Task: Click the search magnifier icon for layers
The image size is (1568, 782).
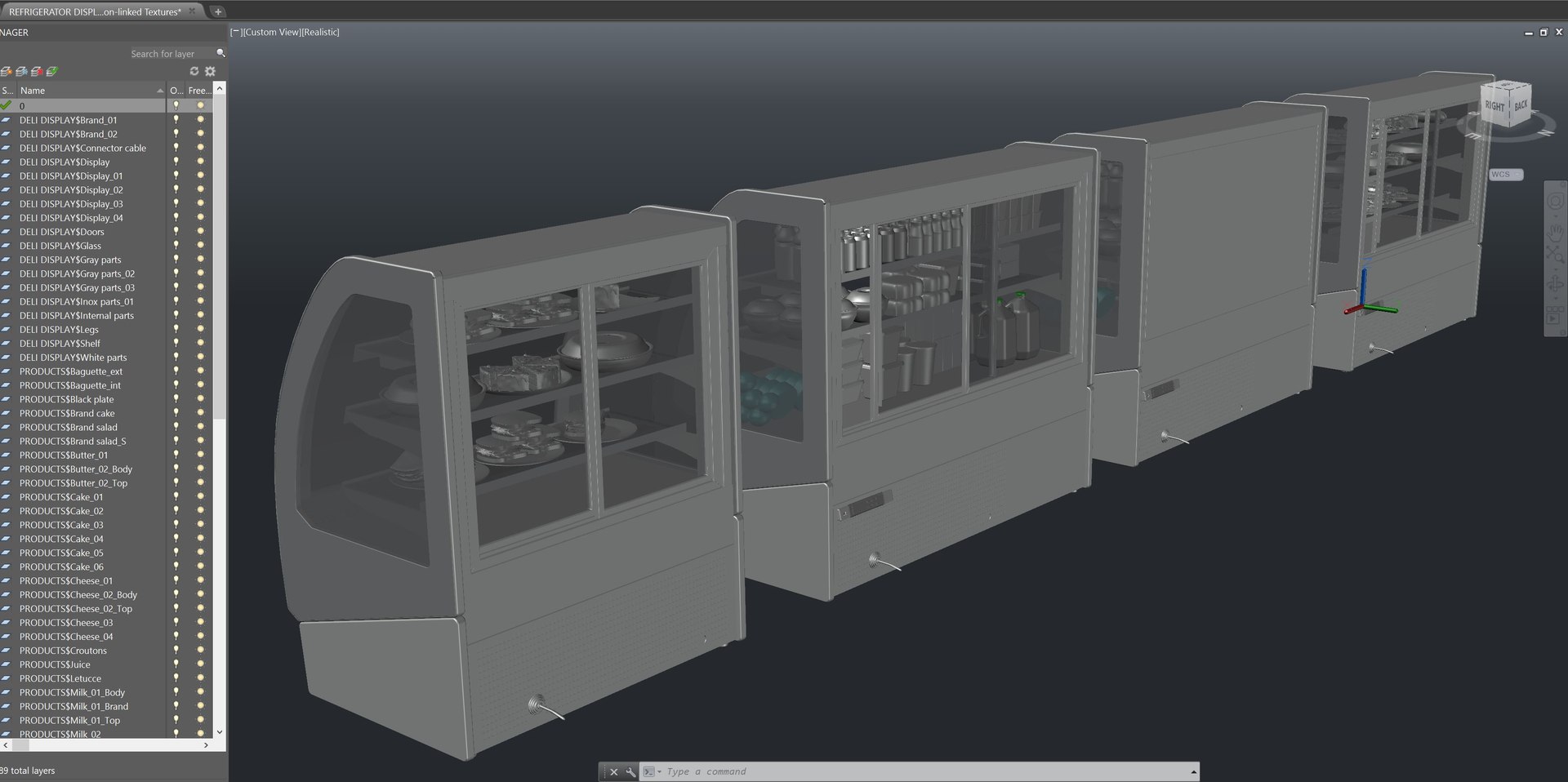Action: [x=220, y=53]
